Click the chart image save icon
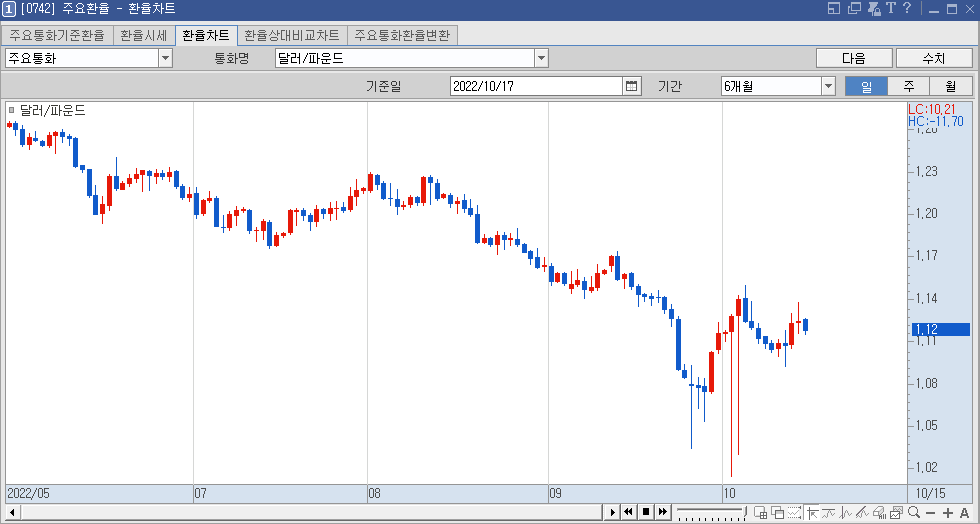Viewport: 980px width, 524px height. coord(896,513)
